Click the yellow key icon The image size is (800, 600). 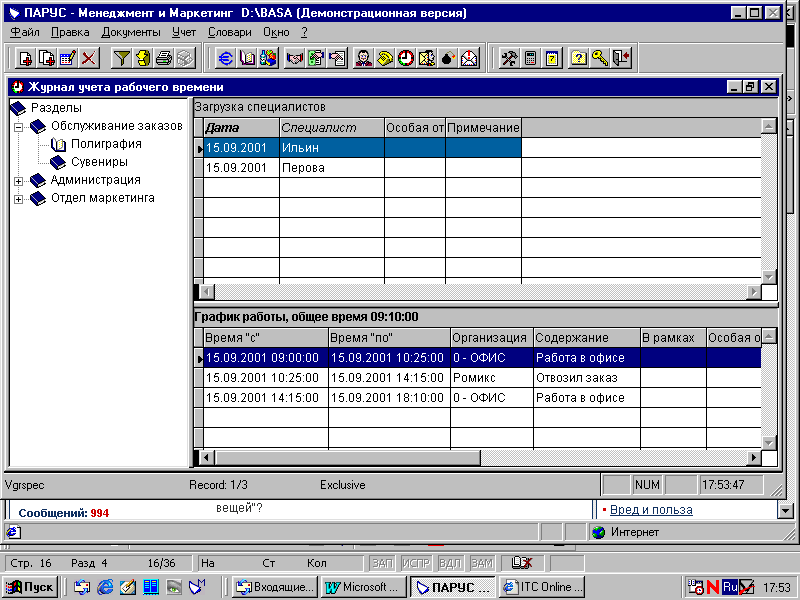(x=600, y=58)
